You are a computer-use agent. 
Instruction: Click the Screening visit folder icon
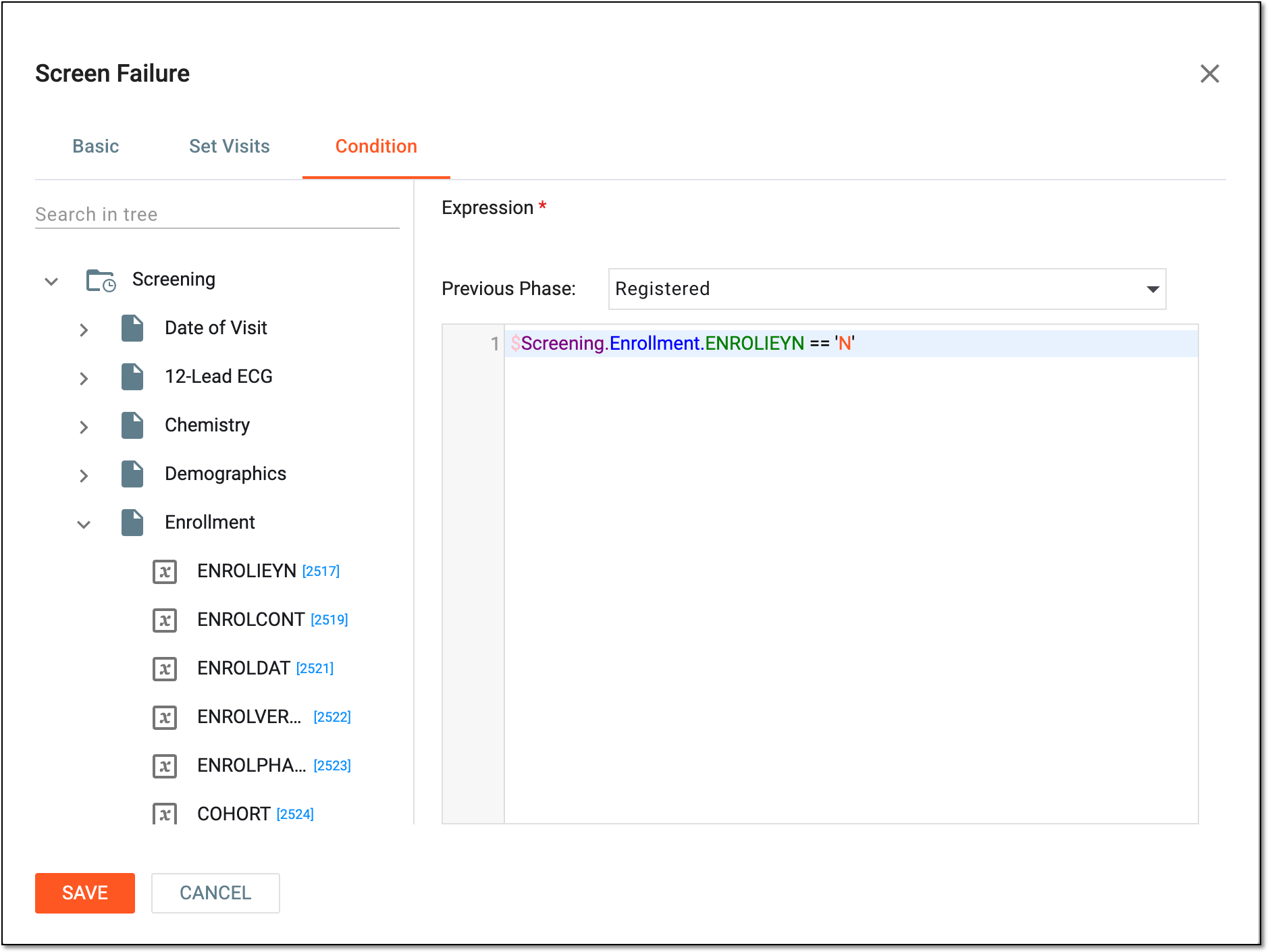pyautogui.click(x=101, y=280)
